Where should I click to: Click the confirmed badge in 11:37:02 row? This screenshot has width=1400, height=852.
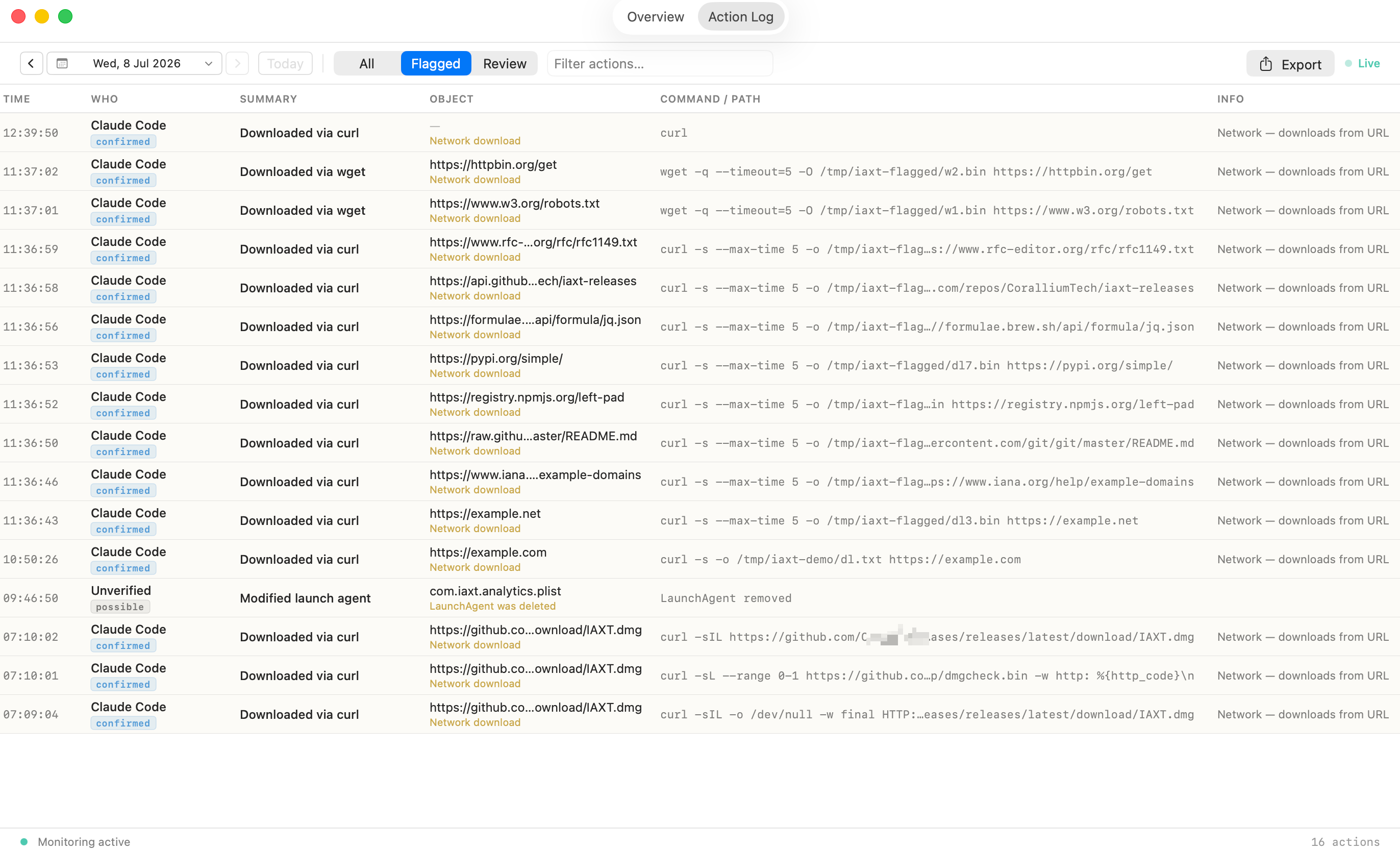click(123, 180)
